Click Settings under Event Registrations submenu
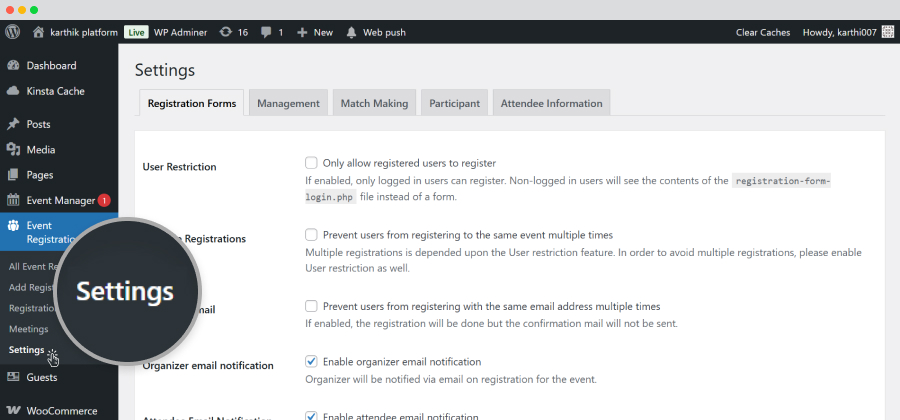 tap(26, 350)
